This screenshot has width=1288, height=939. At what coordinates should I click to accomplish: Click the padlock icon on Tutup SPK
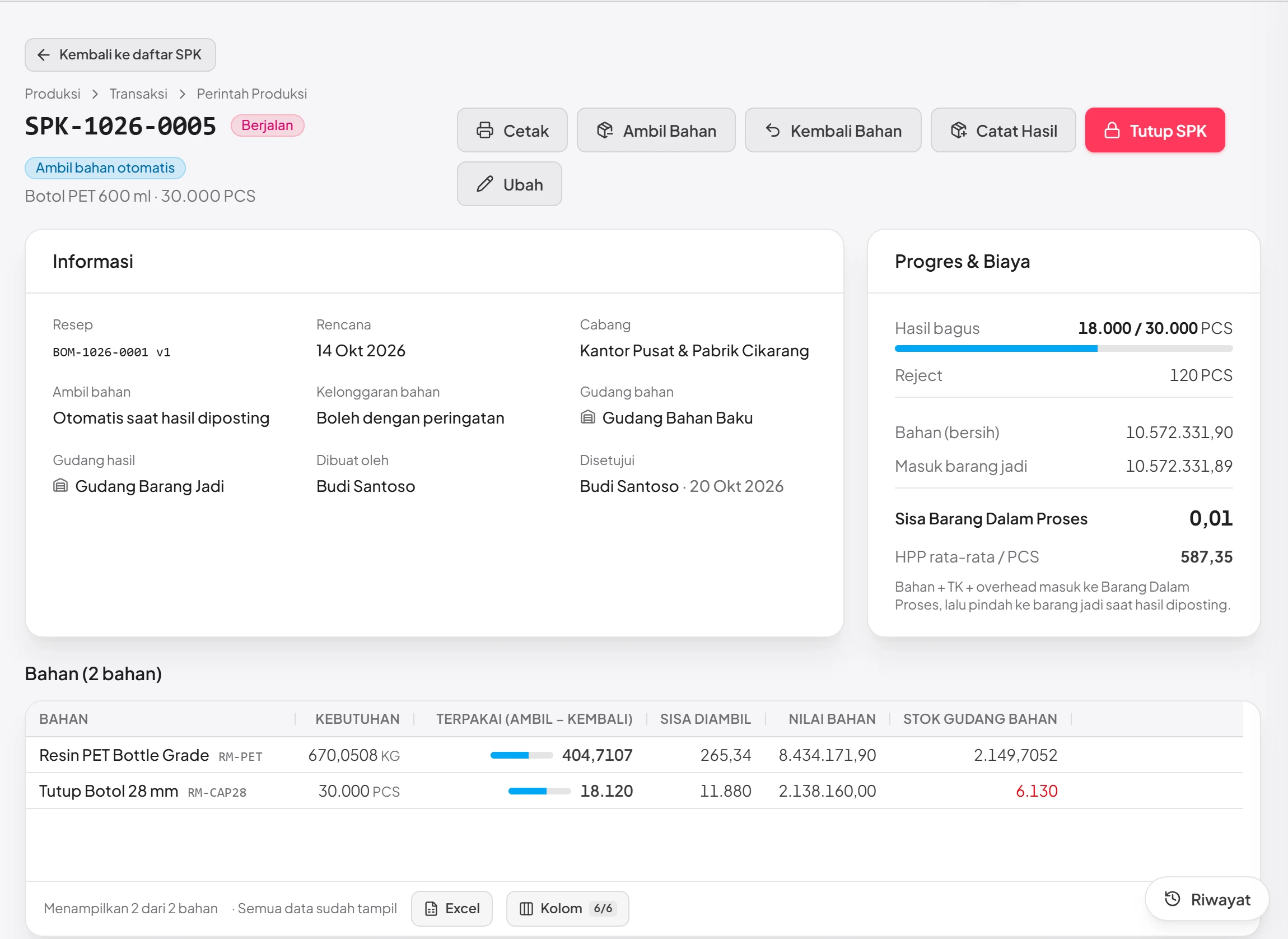1112,130
